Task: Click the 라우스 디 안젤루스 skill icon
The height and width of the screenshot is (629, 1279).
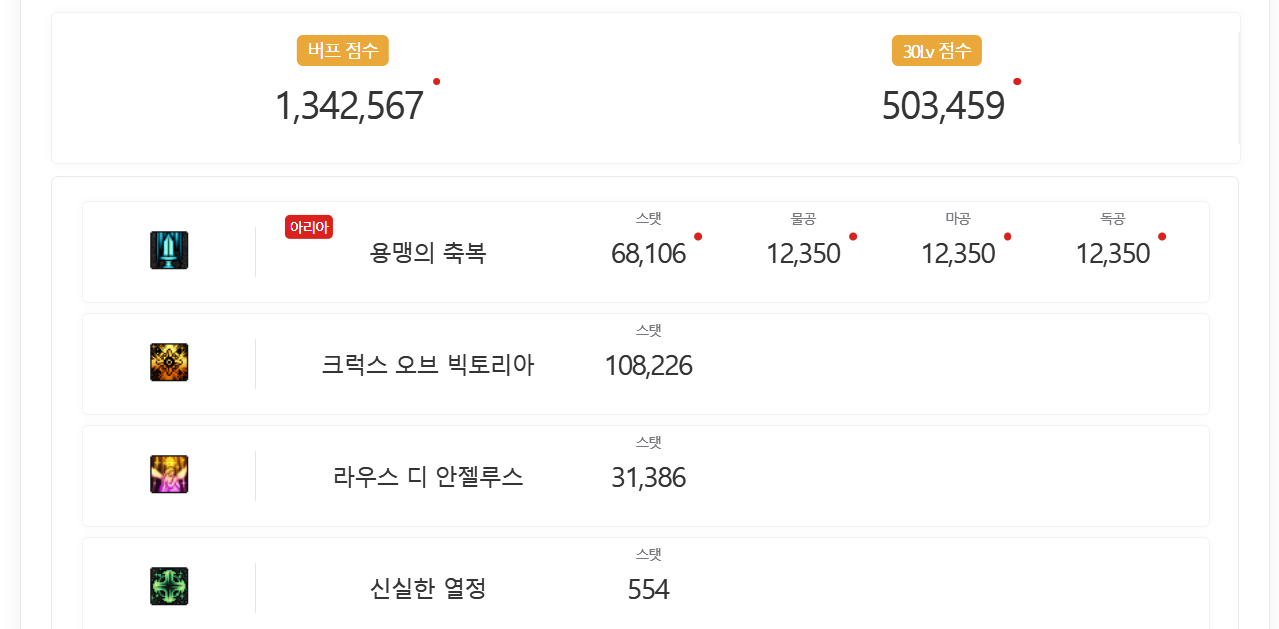Action: point(169,474)
